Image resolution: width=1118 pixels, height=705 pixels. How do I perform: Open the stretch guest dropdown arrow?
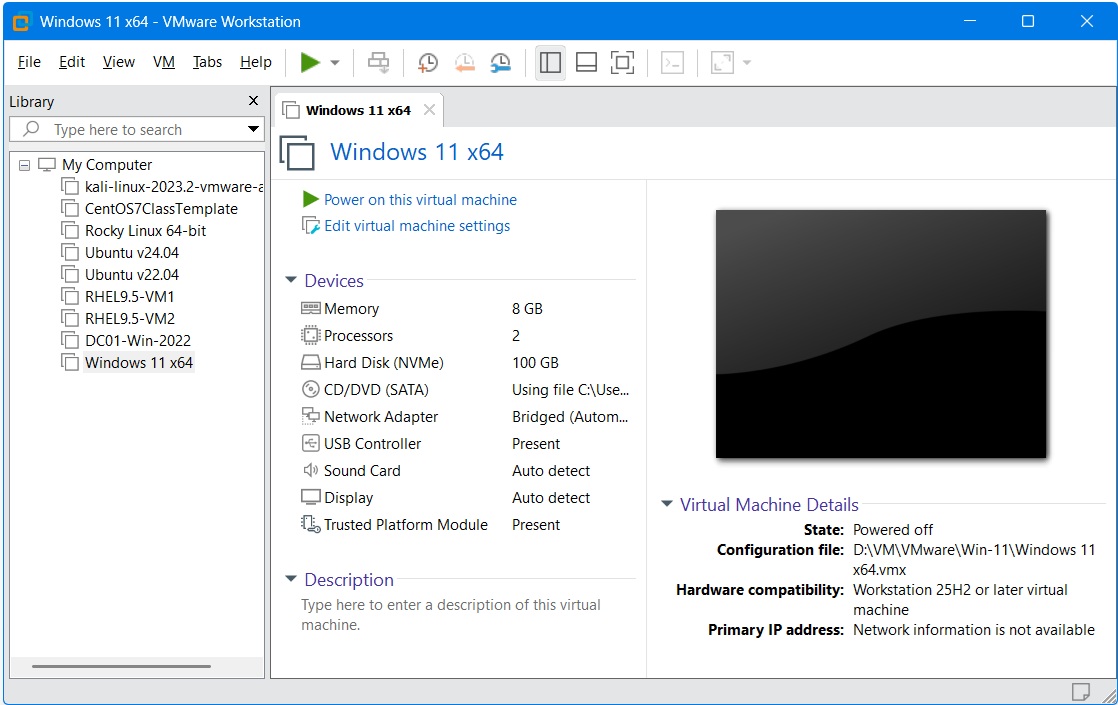coord(747,63)
